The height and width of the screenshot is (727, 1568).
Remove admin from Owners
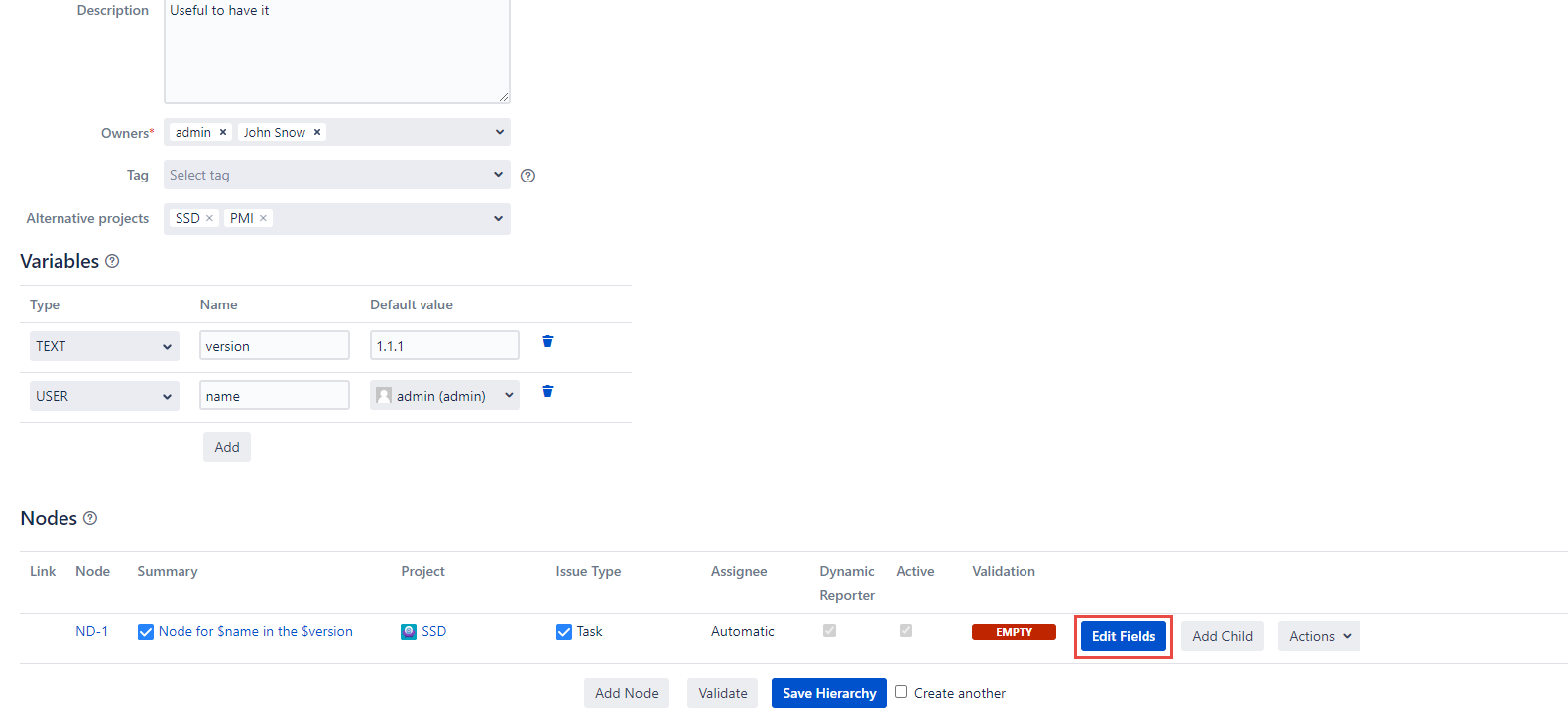(223, 132)
